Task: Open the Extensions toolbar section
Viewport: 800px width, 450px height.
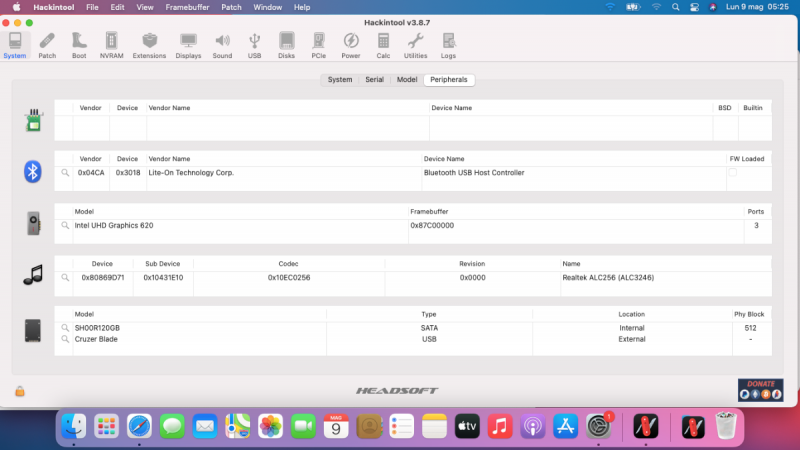Action: point(149,45)
